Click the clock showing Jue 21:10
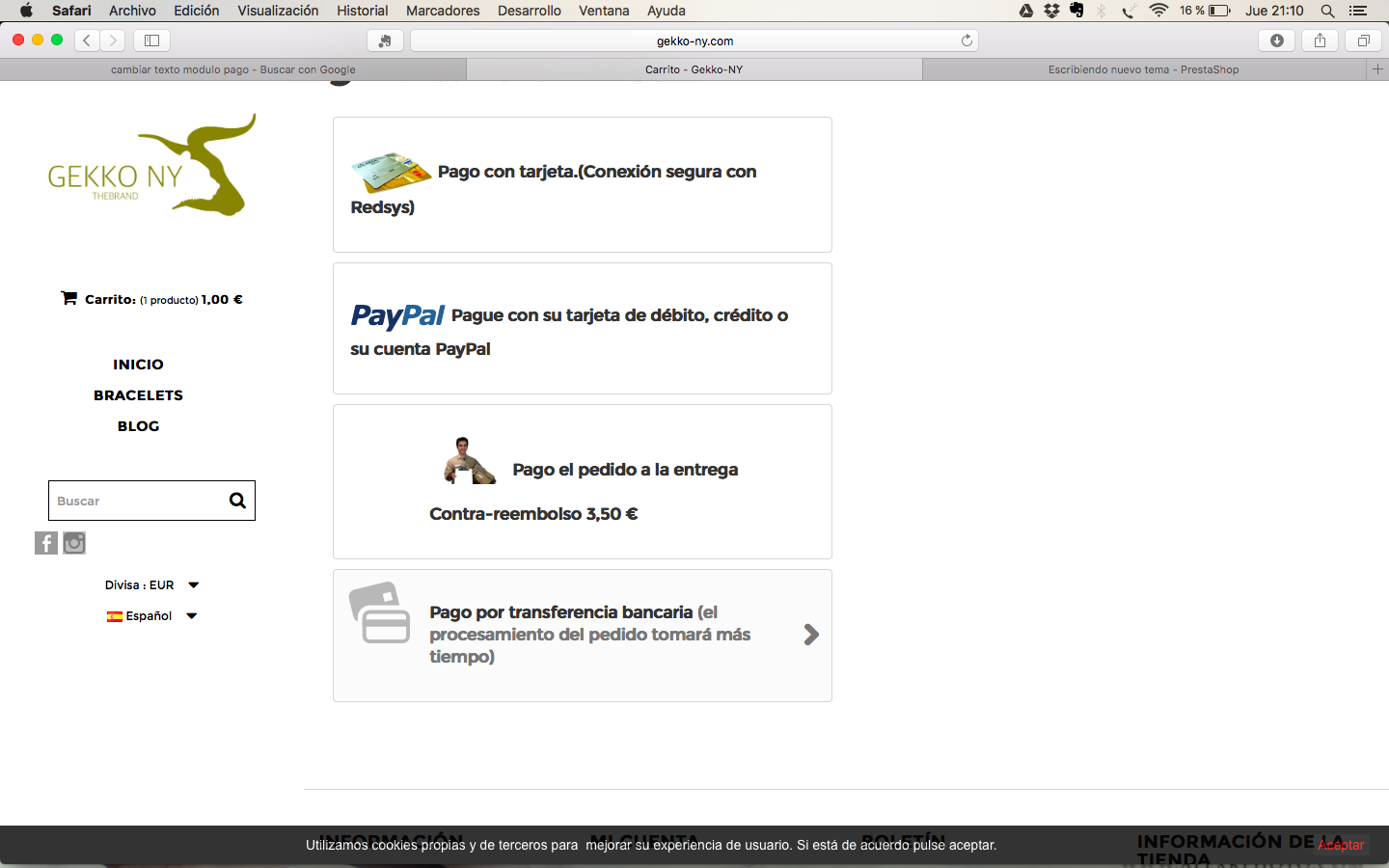1389x868 pixels. click(1274, 11)
